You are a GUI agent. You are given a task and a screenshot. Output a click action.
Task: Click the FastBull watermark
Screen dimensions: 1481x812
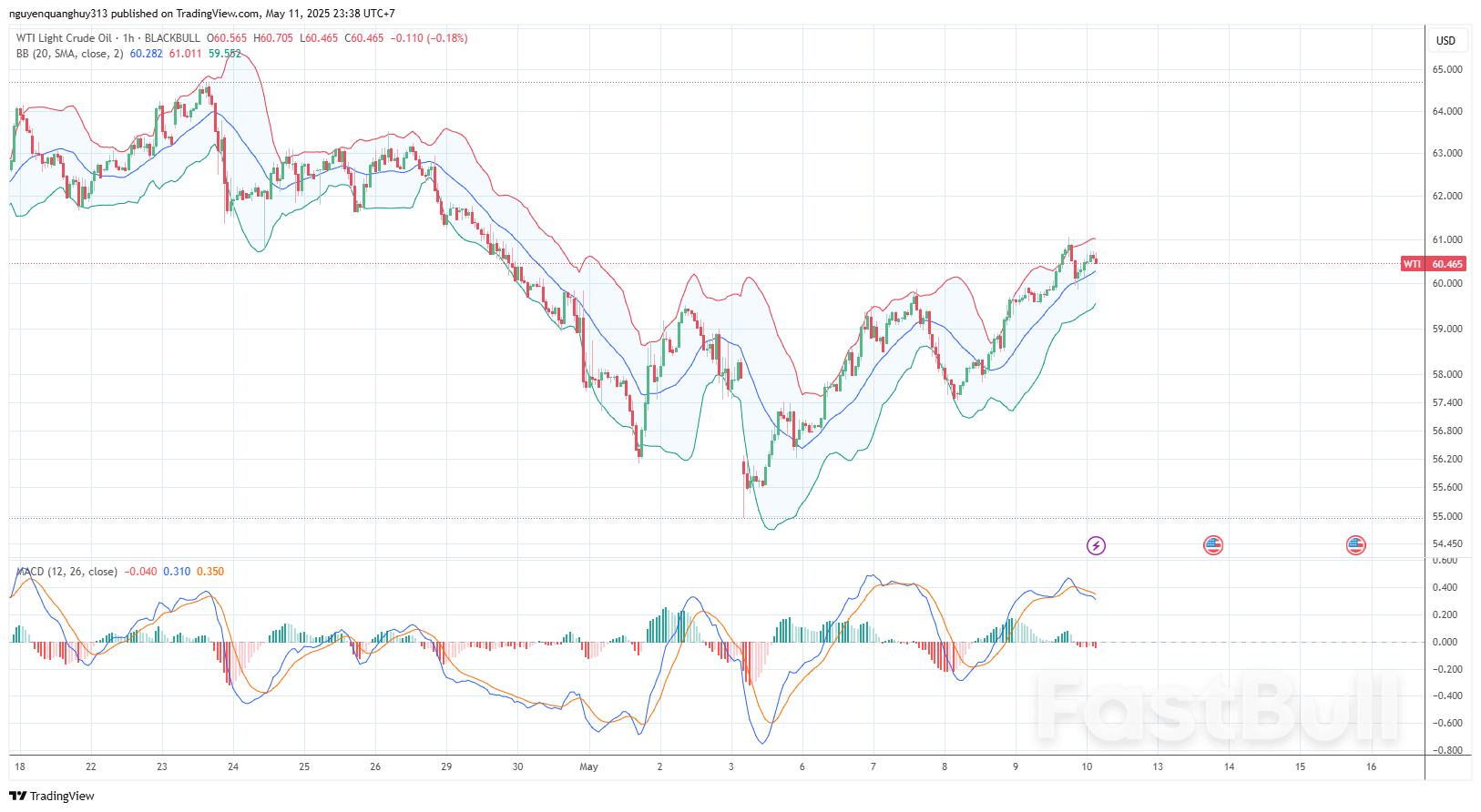click(1216, 708)
